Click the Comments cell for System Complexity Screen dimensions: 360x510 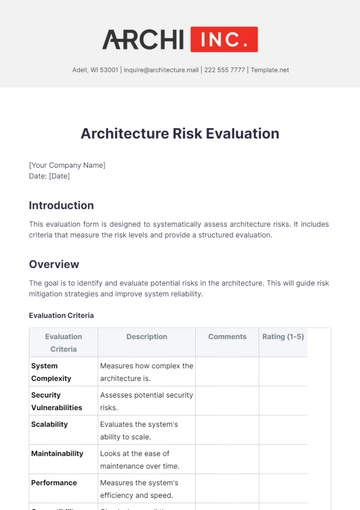227,372
